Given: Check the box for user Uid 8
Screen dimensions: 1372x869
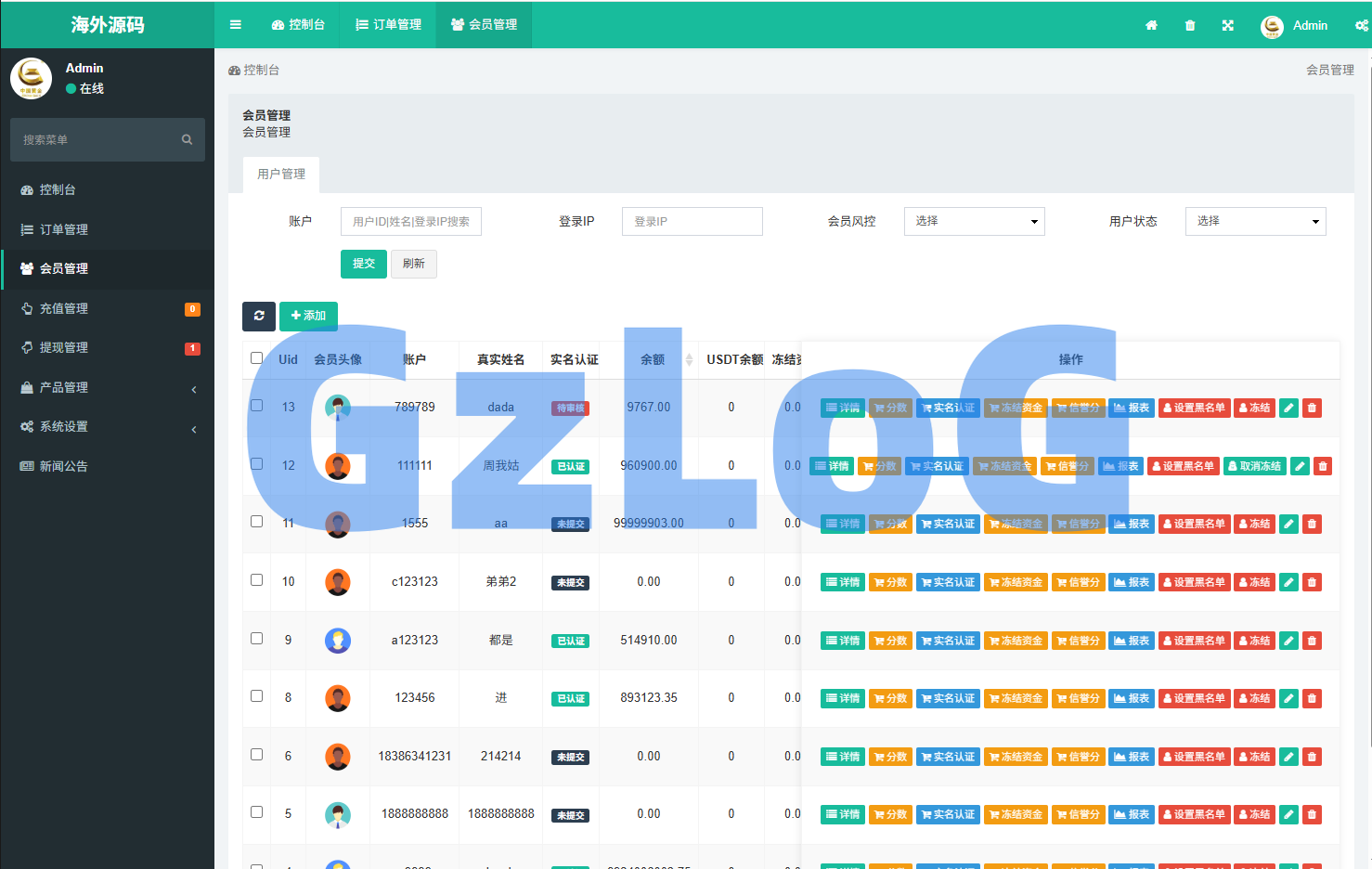Looking at the screenshot, I should (256, 695).
